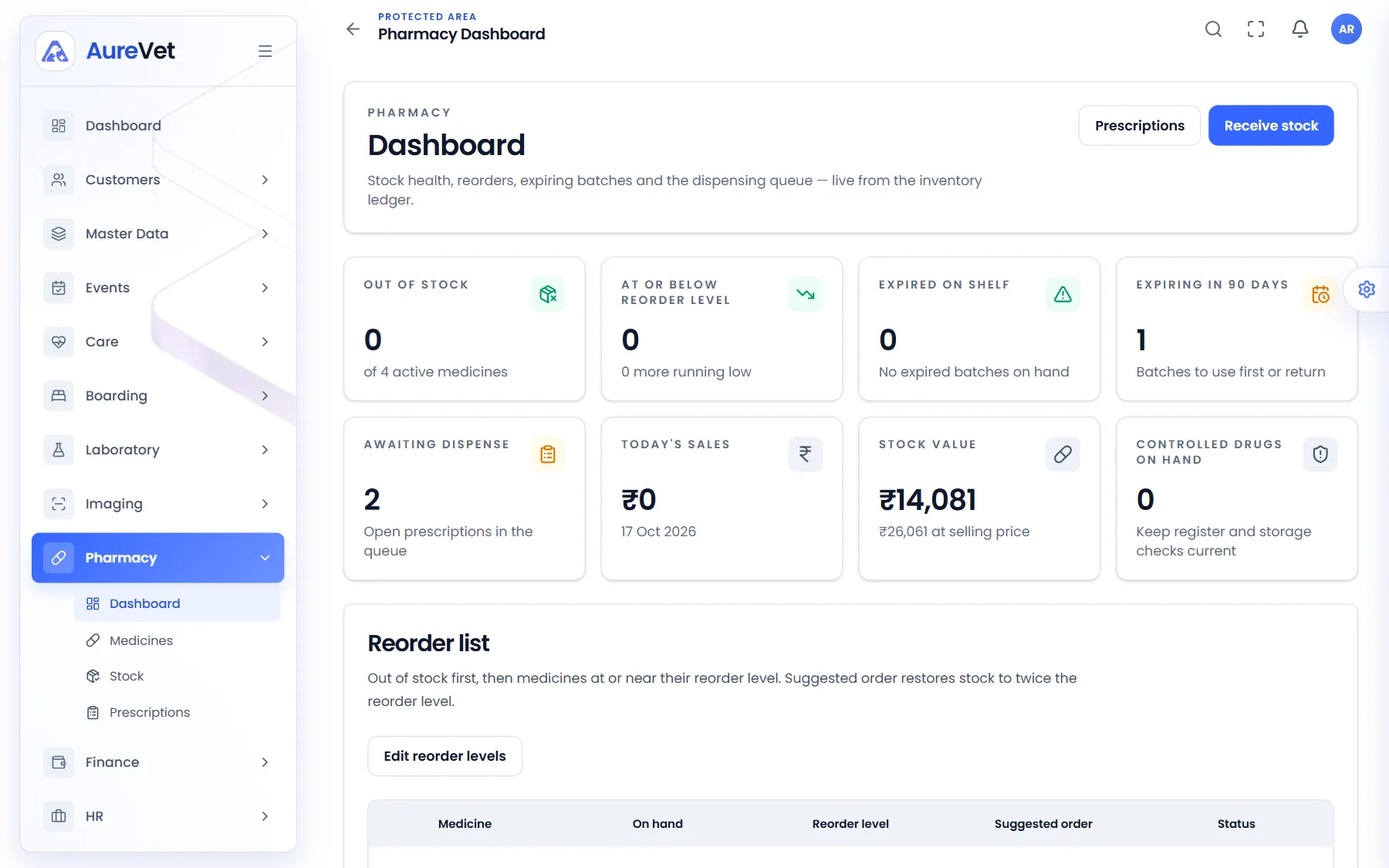
Task: Click the Stock Value pill icon
Action: (x=1063, y=454)
